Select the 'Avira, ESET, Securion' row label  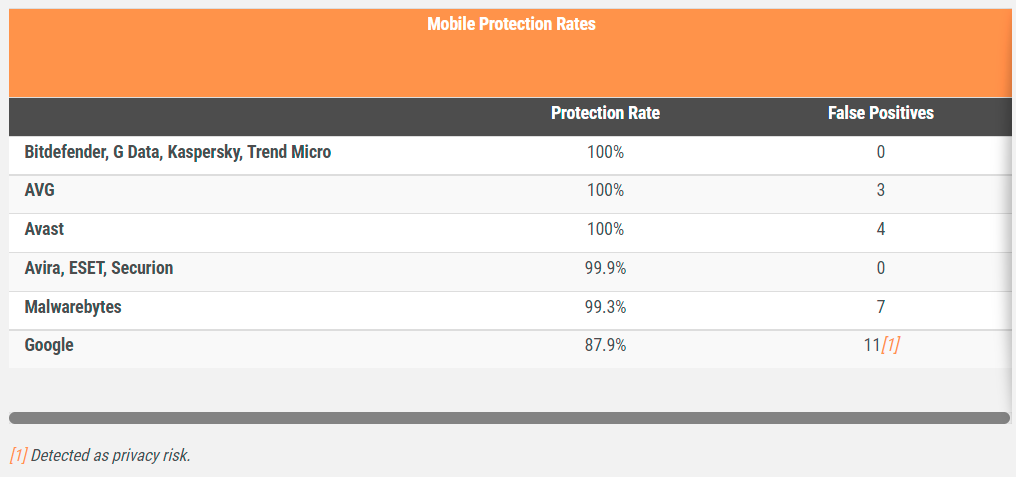click(99, 268)
